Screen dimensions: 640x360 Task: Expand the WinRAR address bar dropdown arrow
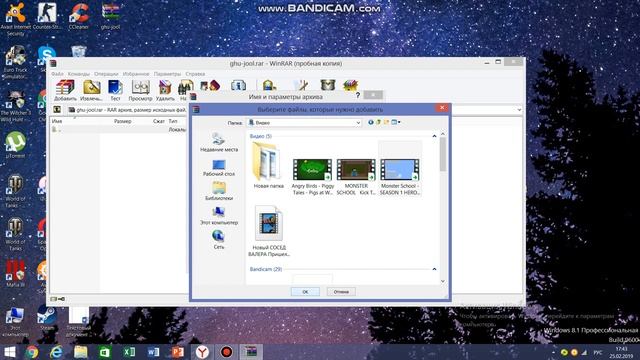click(519, 110)
